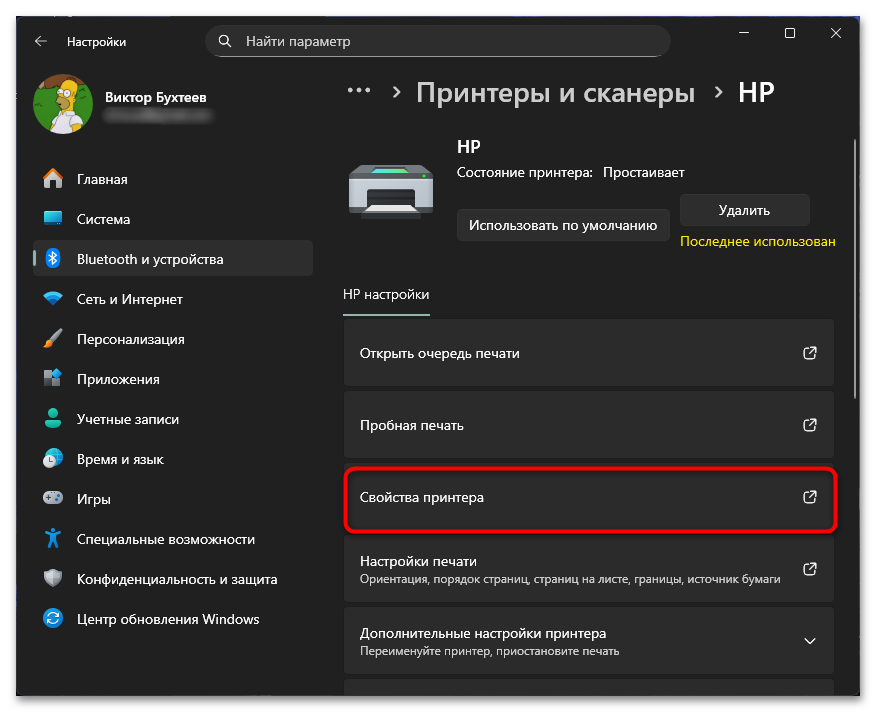The image size is (876, 712).
Task: Click external link icon for Пробная печать
Action: click(x=810, y=425)
